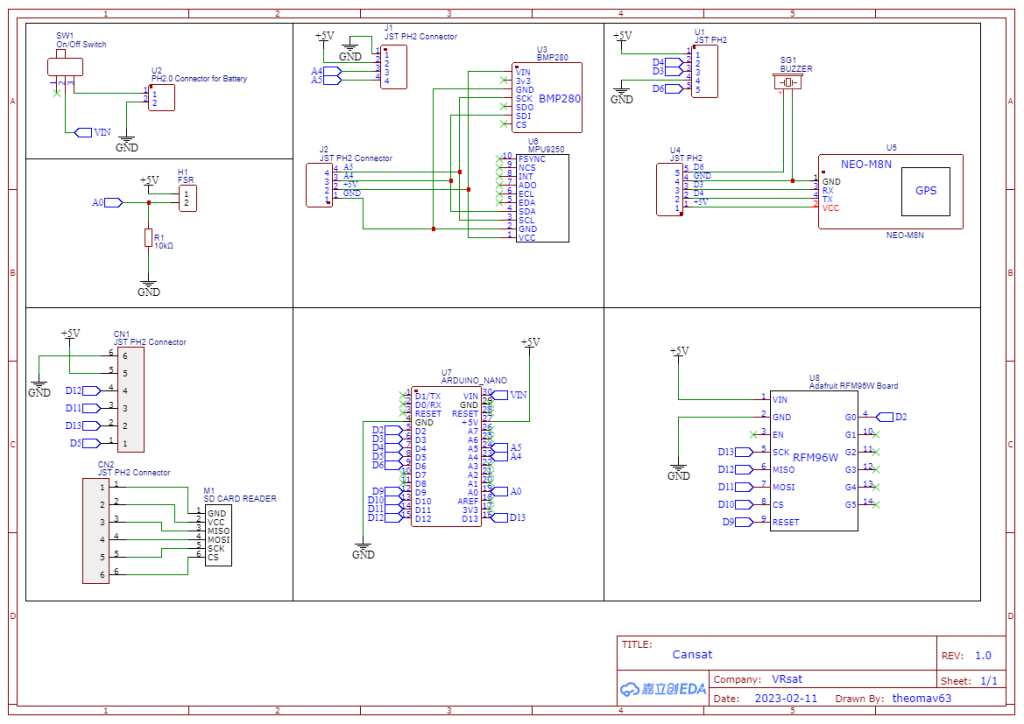Select the MPU9250 U6 component
Screen dimensions: 1024x724
click(542, 198)
